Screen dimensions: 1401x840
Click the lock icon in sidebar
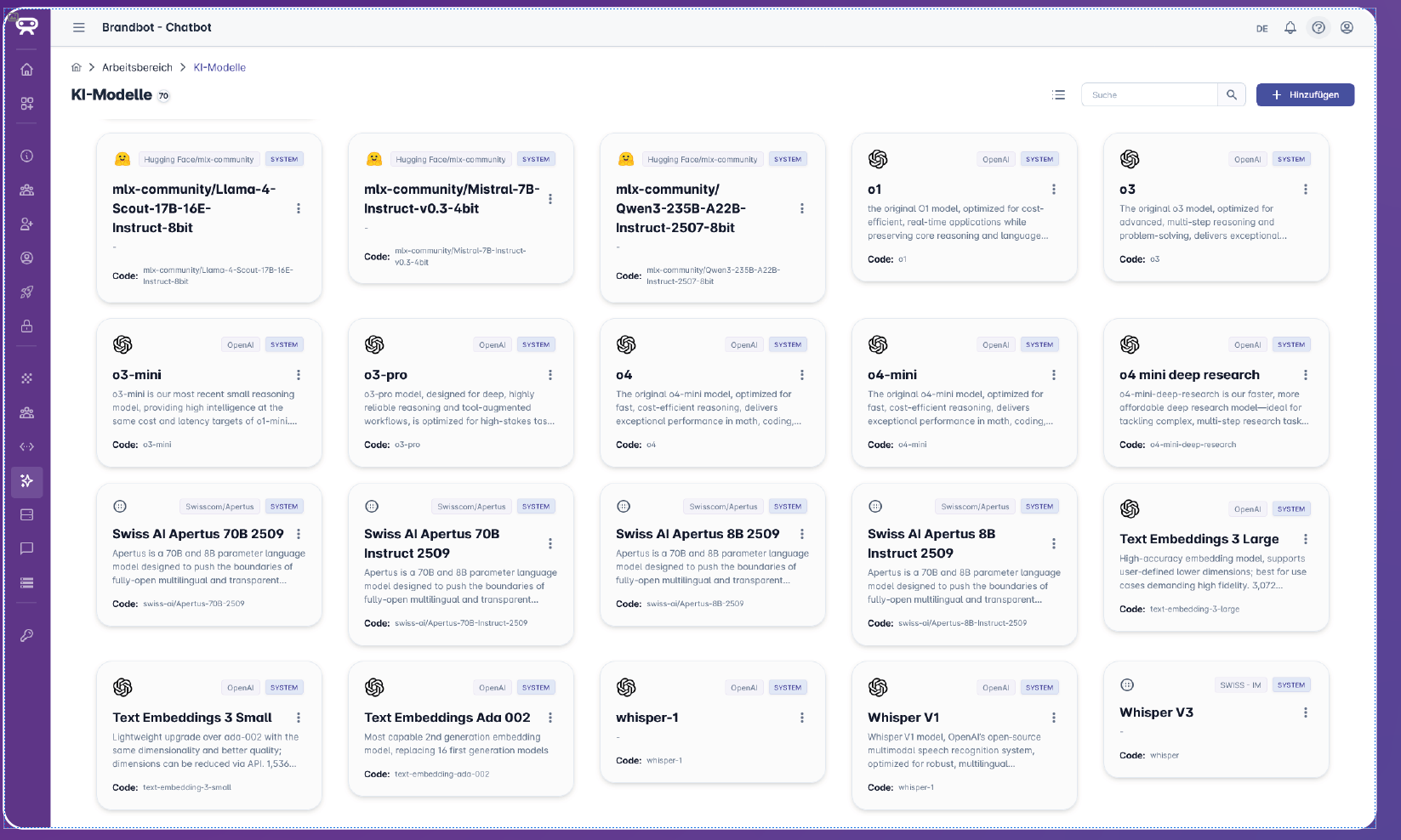coord(27,326)
